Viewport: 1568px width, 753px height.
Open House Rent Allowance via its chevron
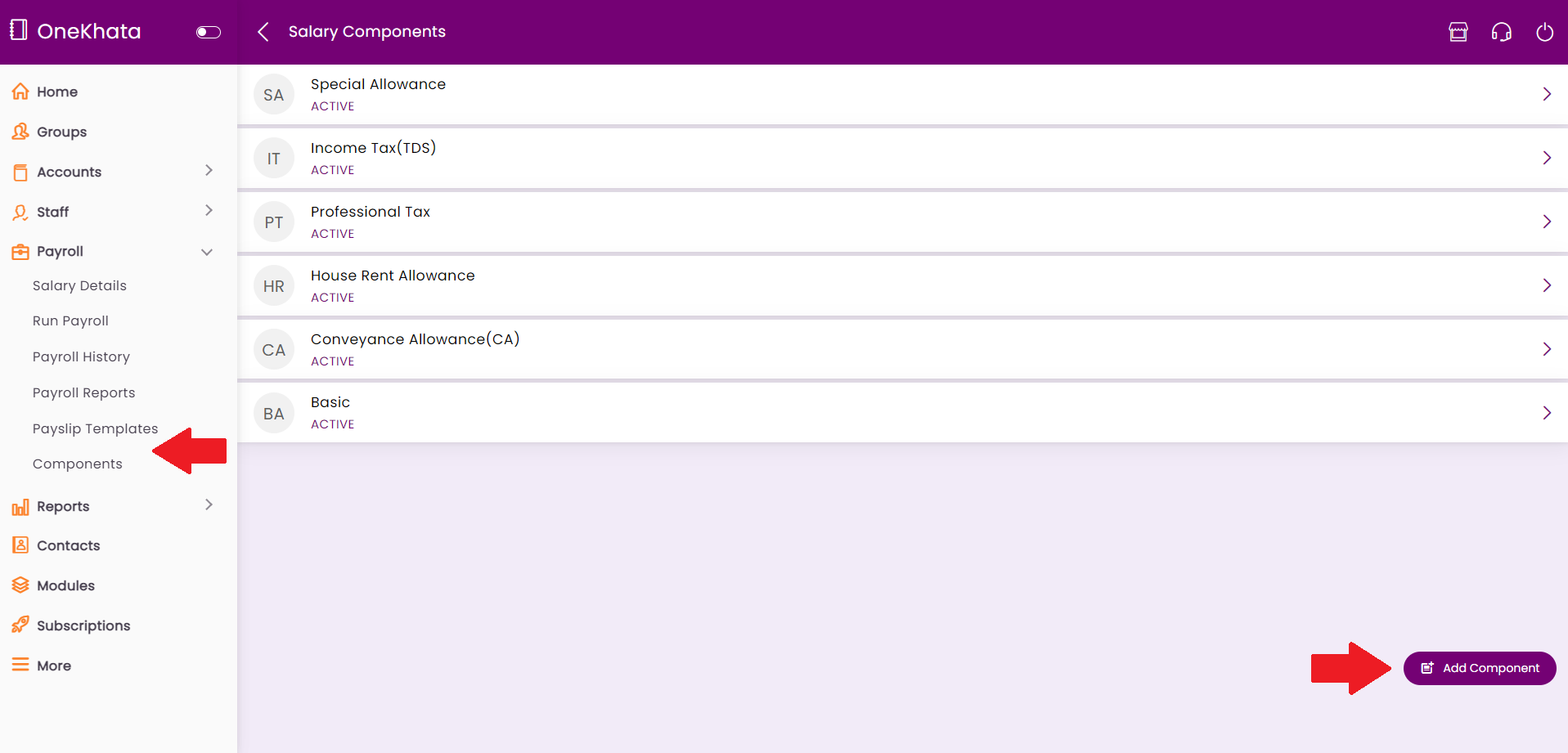click(x=1547, y=285)
